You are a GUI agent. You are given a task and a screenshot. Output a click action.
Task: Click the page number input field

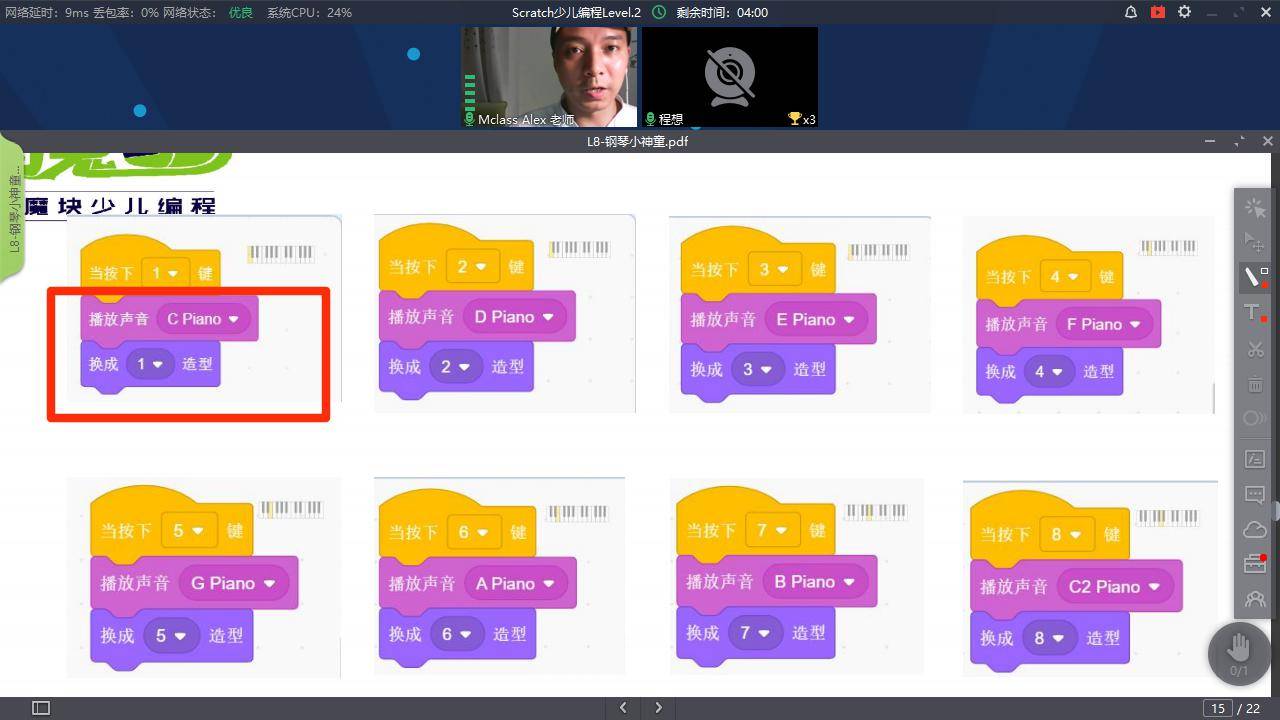tap(1217, 708)
